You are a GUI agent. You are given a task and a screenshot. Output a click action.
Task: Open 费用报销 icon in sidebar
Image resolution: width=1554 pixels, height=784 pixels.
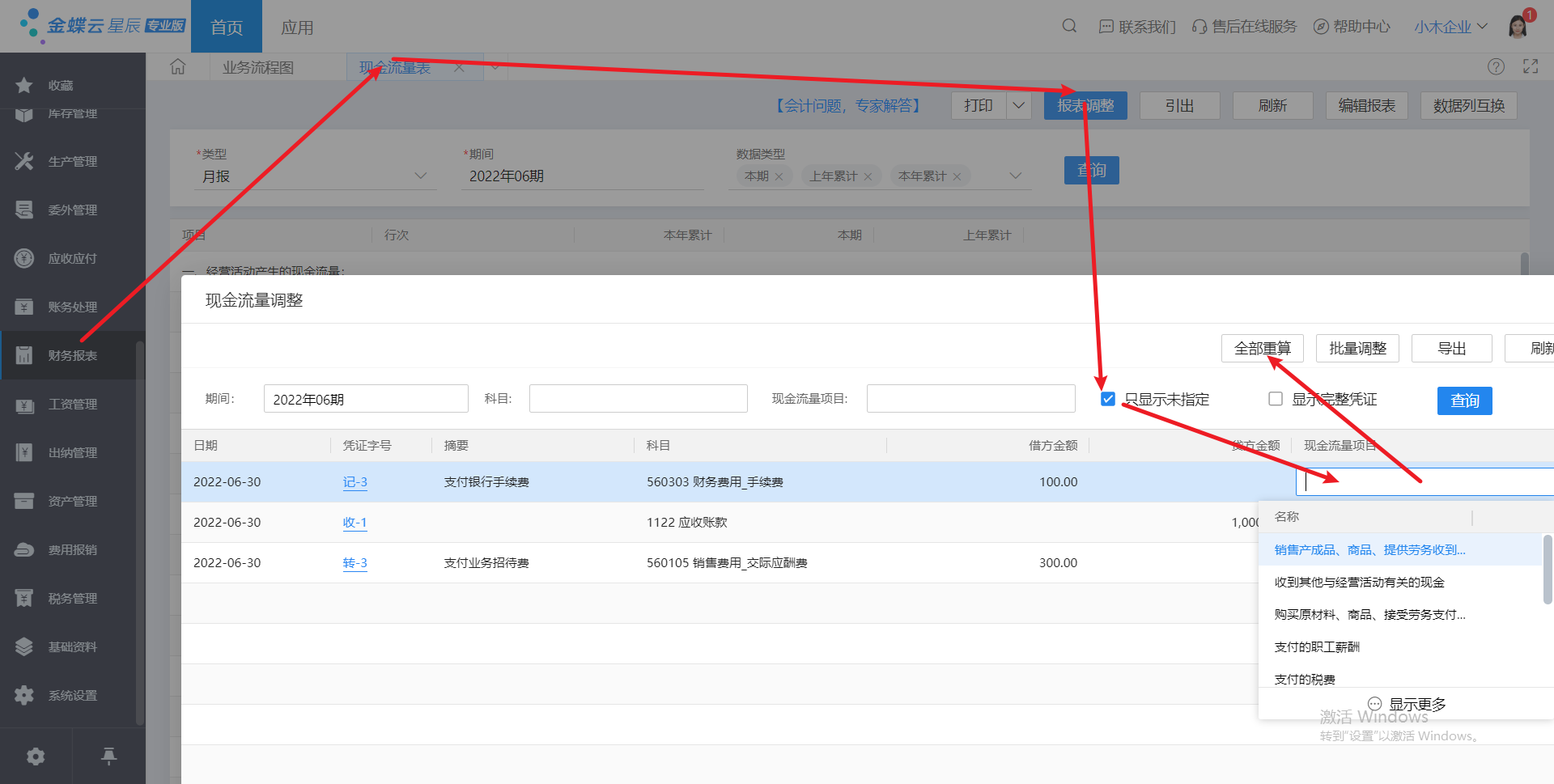coord(24,549)
